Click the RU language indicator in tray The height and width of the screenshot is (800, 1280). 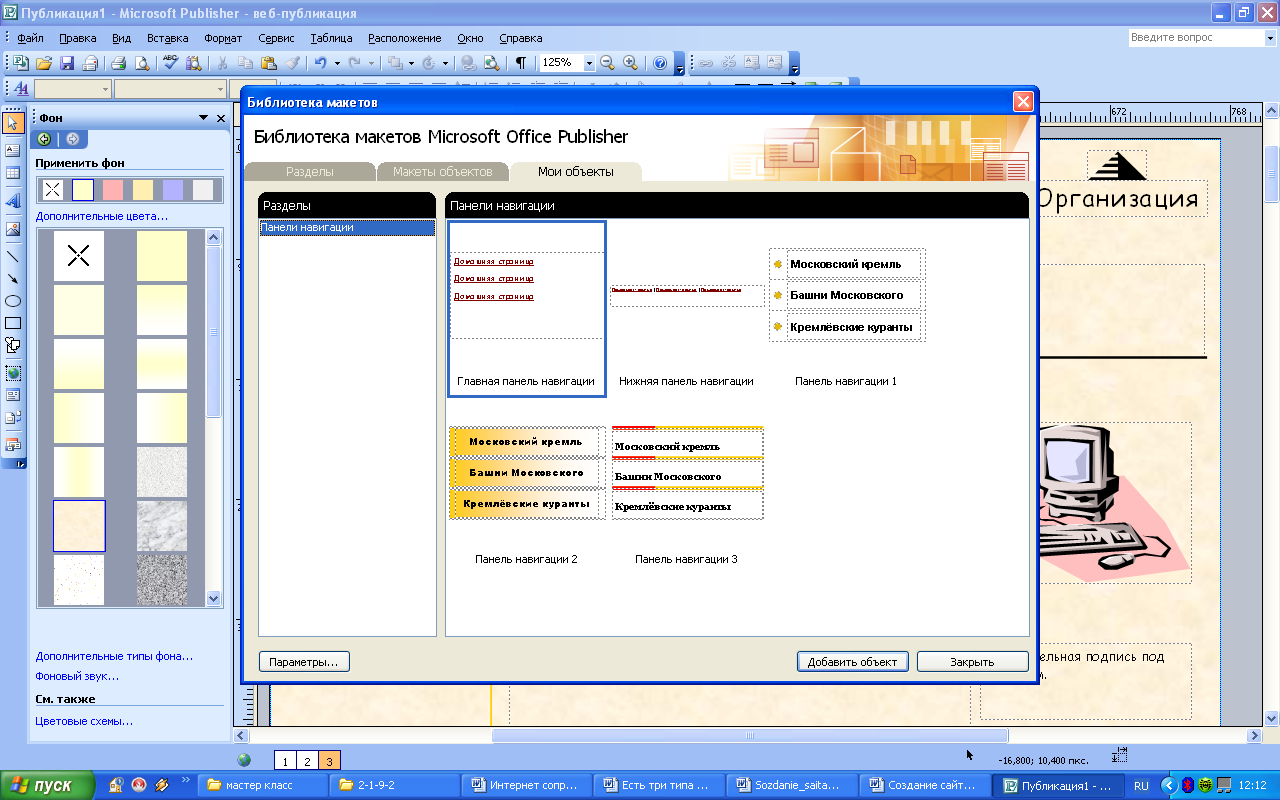(1141, 785)
